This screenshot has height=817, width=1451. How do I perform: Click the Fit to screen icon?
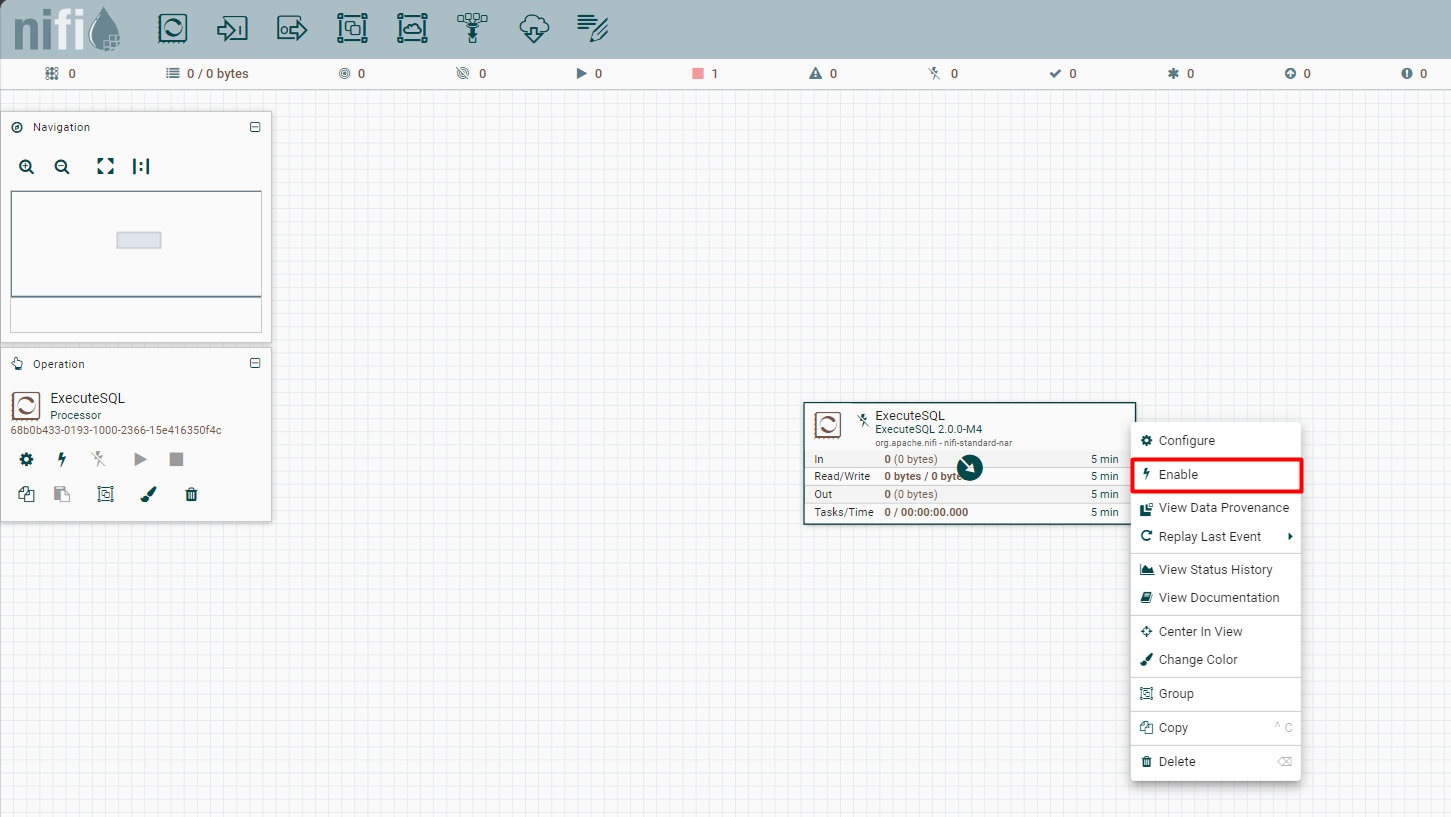105,167
